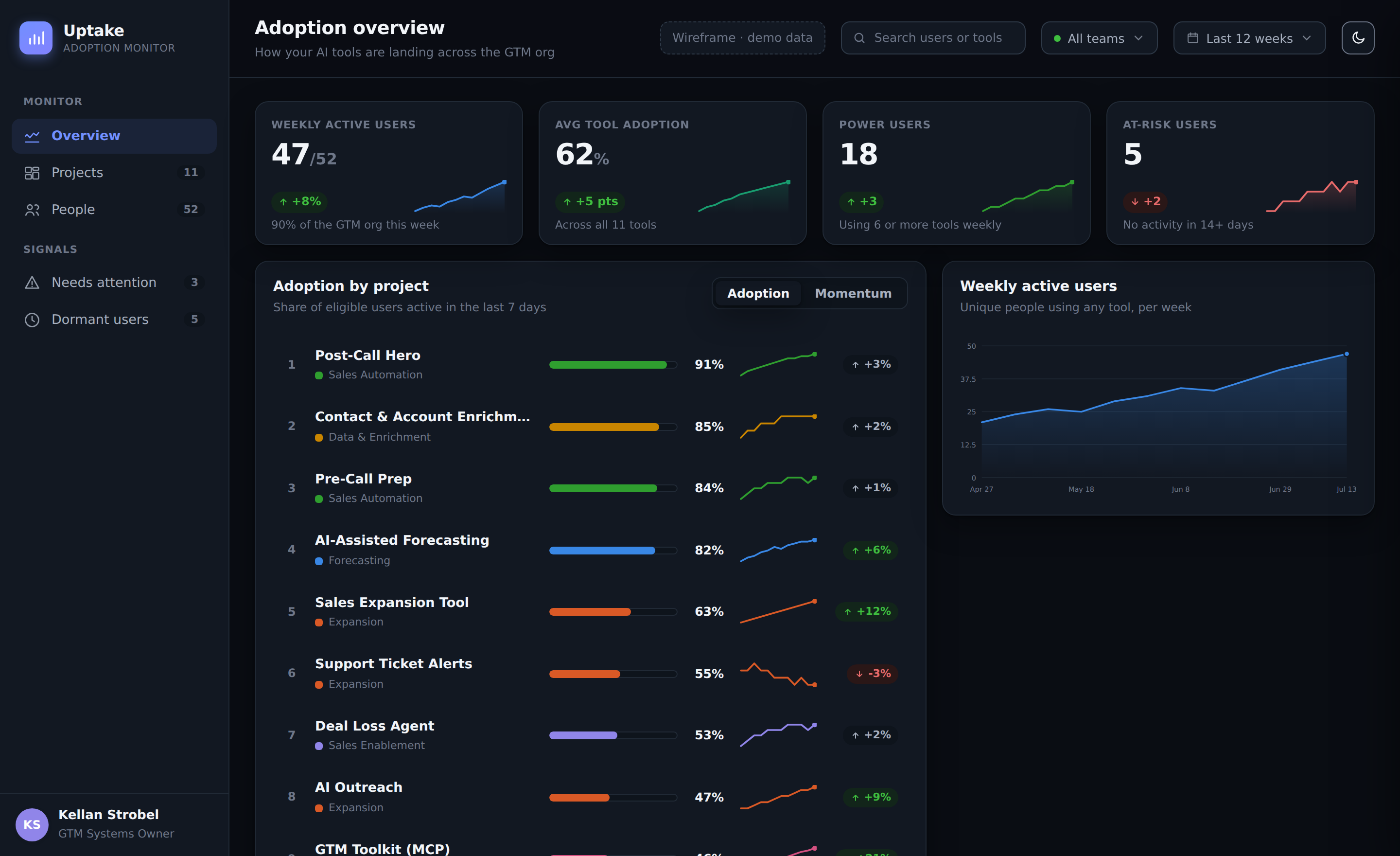This screenshot has height=856, width=1400.
Task: Click the Support Ticket Alerts sparkline
Action: point(778,674)
